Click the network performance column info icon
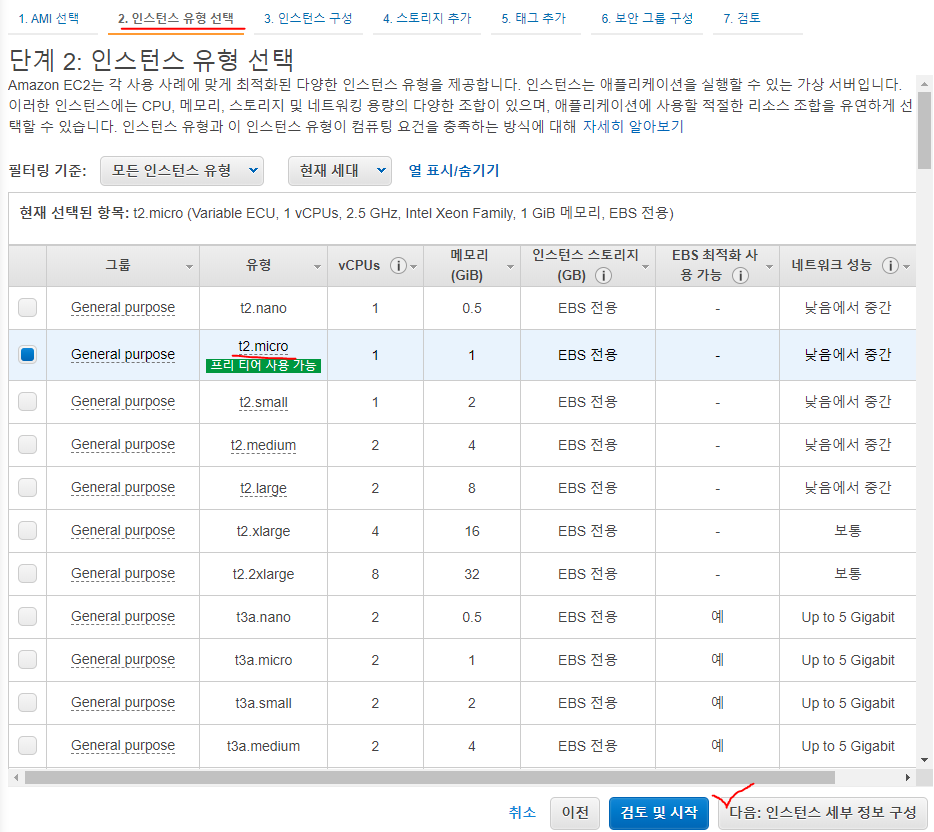The height and width of the screenshot is (832, 934). (x=890, y=266)
